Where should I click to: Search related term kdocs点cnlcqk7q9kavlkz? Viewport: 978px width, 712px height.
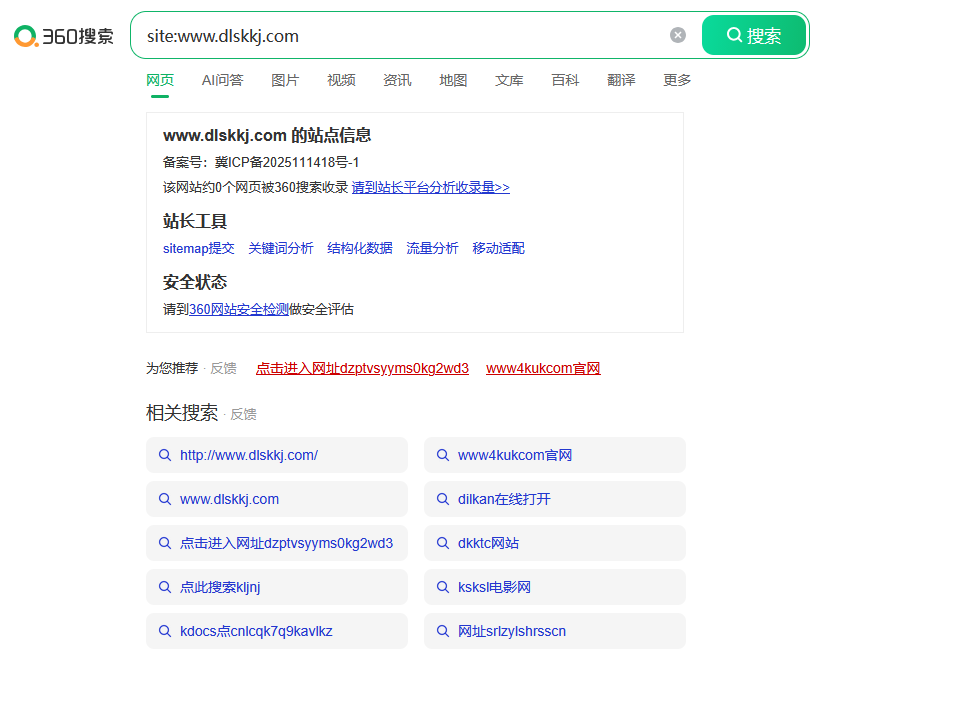pos(277,631)
